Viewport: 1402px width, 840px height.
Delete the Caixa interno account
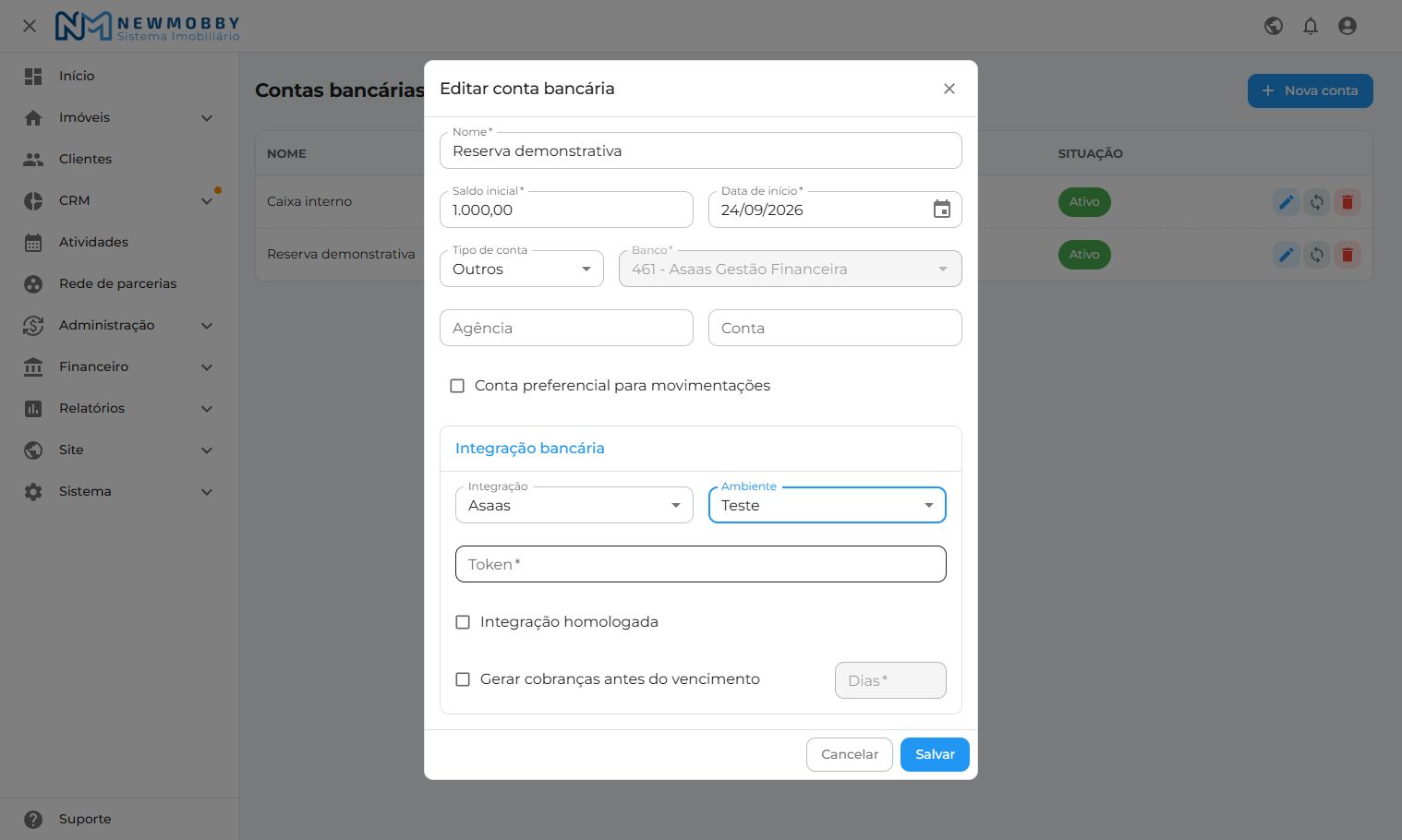click(1348, 202)
